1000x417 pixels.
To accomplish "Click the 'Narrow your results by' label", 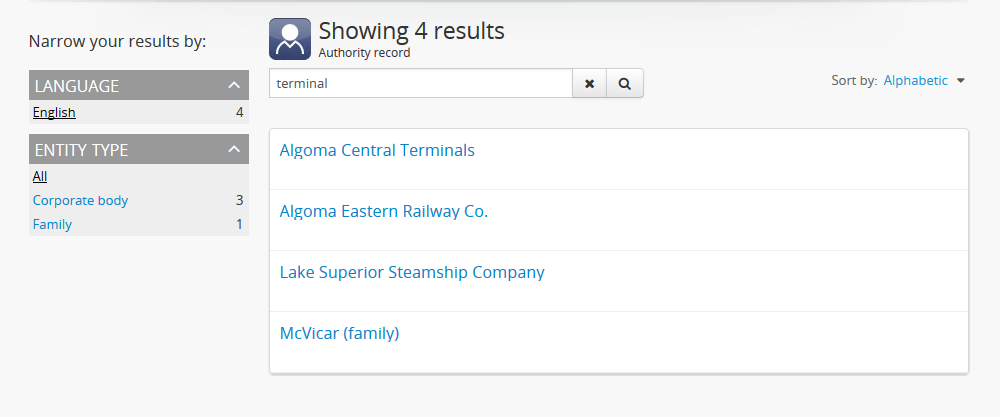I will click(117, 42).
